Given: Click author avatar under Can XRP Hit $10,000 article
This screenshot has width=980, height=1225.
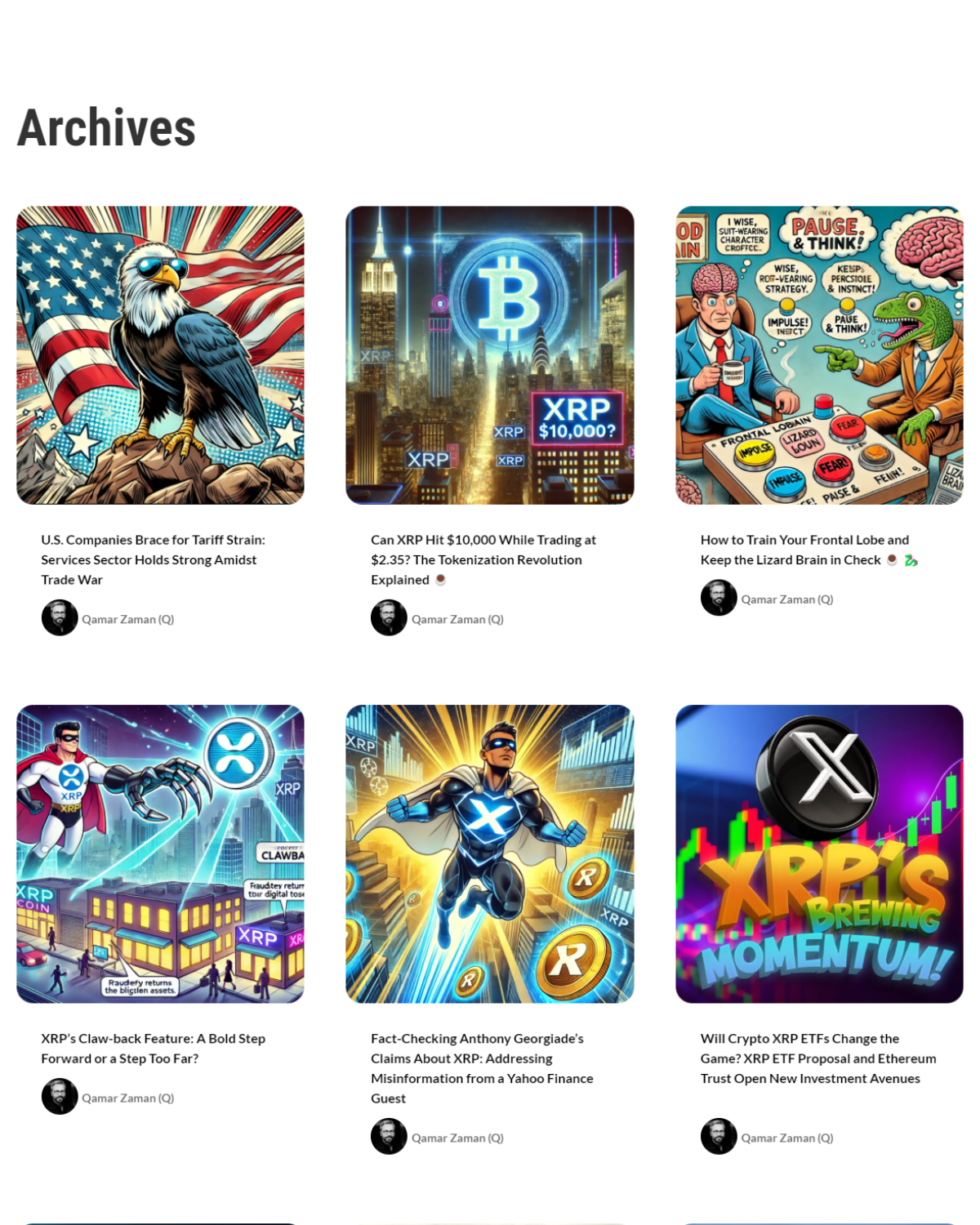Looking at the screenshot, I should pyautogui.click(x=389, y=618).
